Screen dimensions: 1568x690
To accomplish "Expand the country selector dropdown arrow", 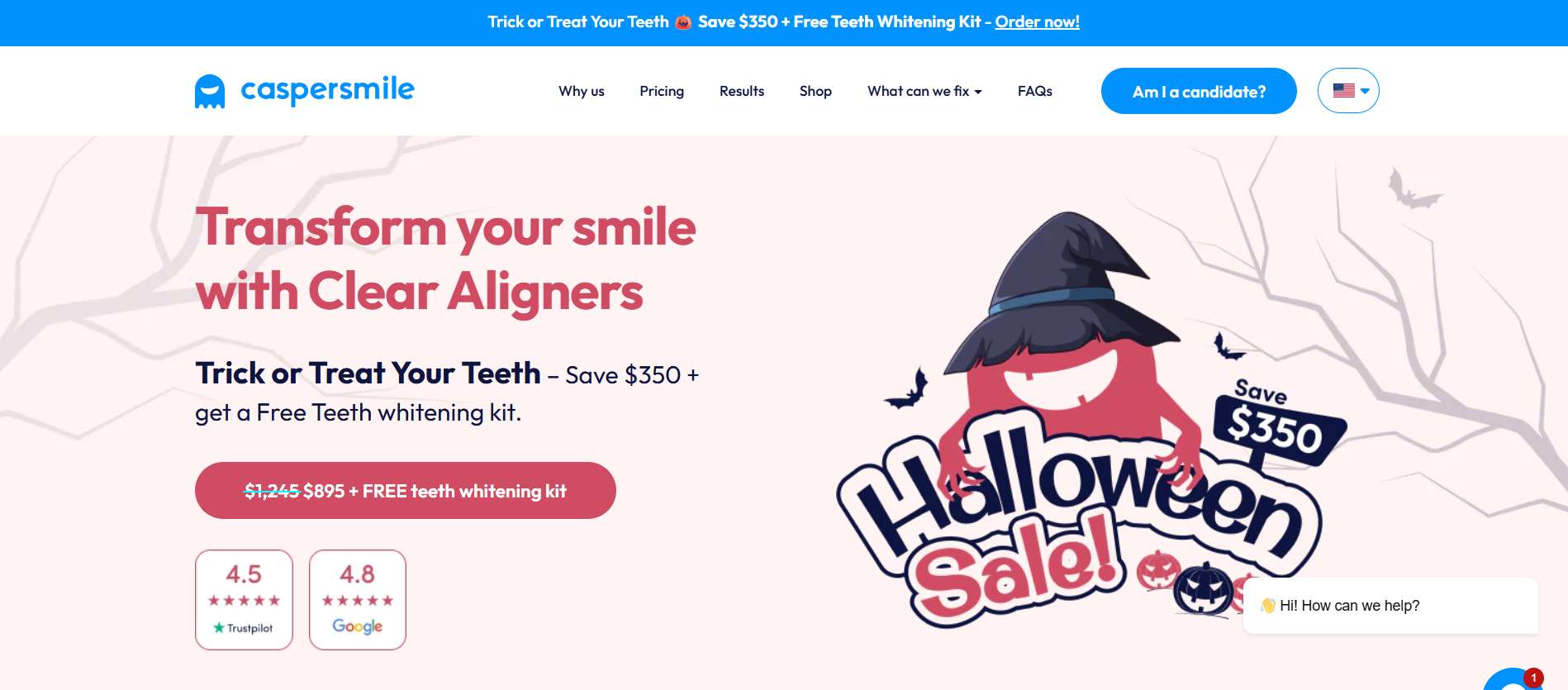I will click(x=1365, y=91).
